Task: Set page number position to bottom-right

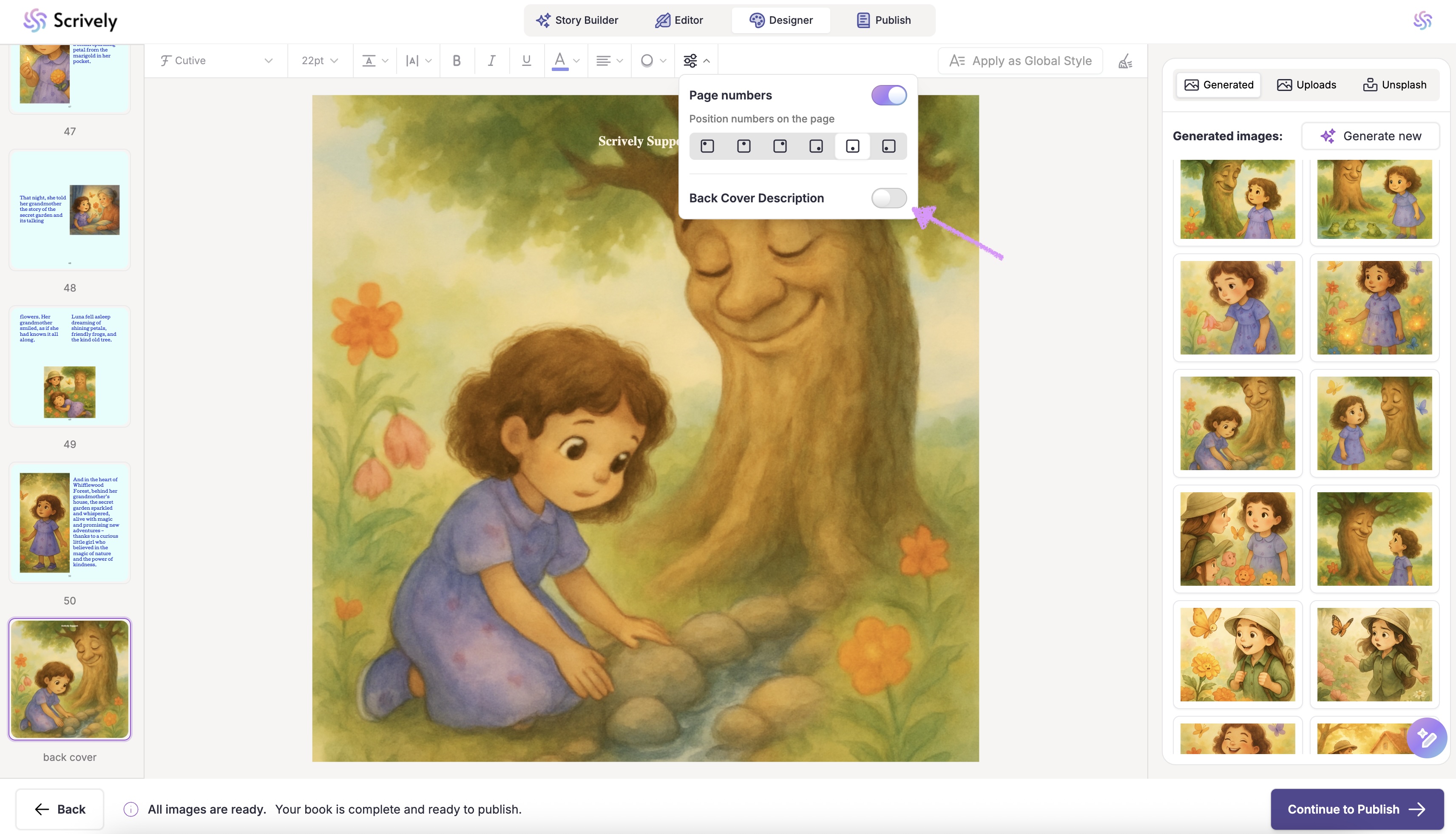Action: (x=816, y=146)
